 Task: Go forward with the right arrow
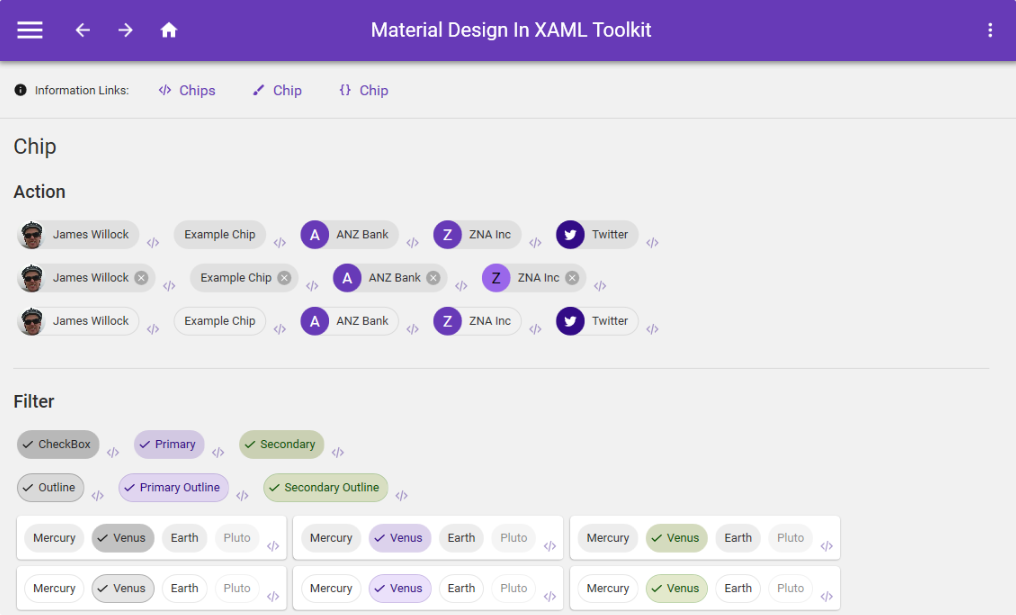point(125,30)
